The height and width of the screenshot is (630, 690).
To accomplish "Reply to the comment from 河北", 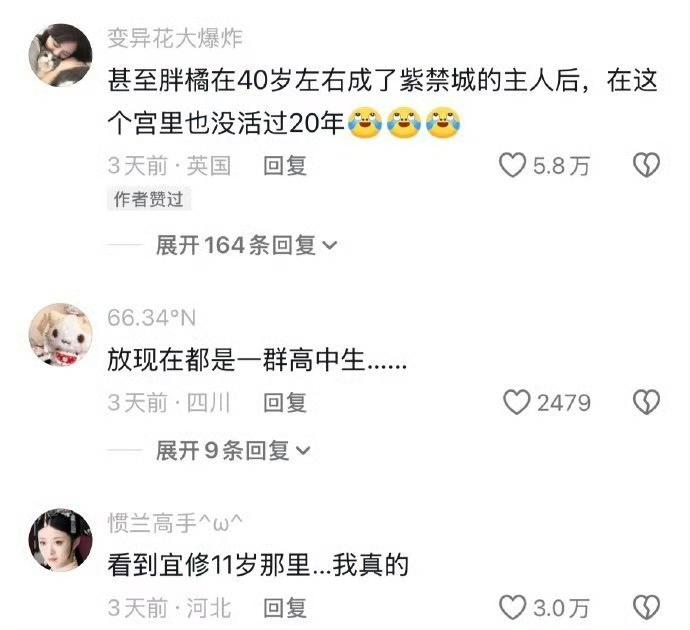I will pos(285,608).
